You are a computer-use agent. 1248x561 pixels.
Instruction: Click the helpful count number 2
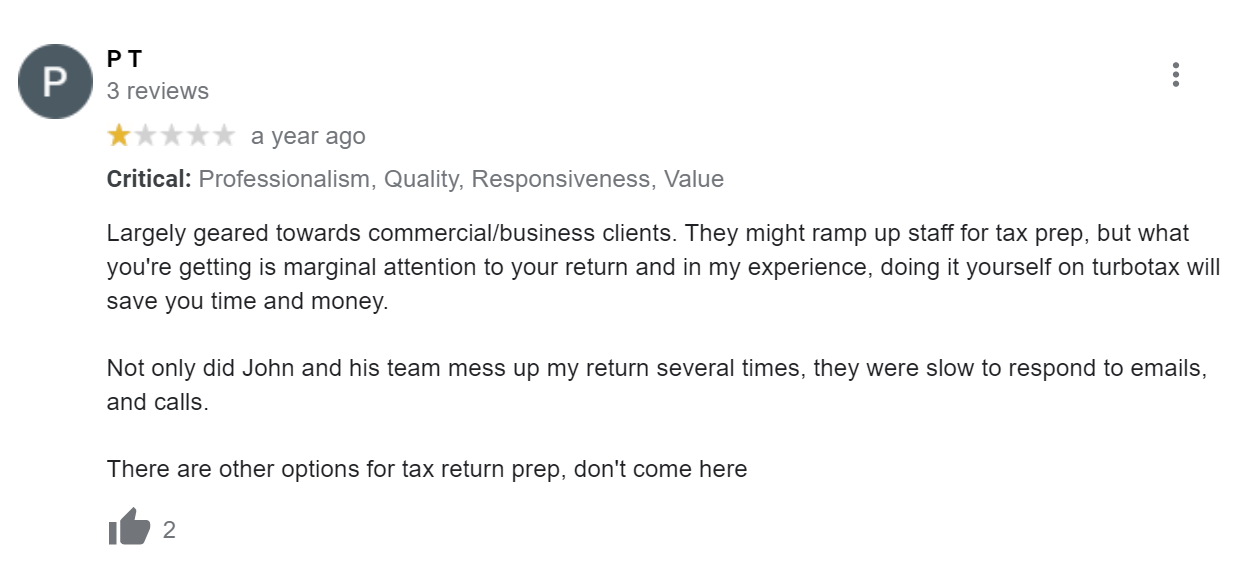click(x=169, y=530)
